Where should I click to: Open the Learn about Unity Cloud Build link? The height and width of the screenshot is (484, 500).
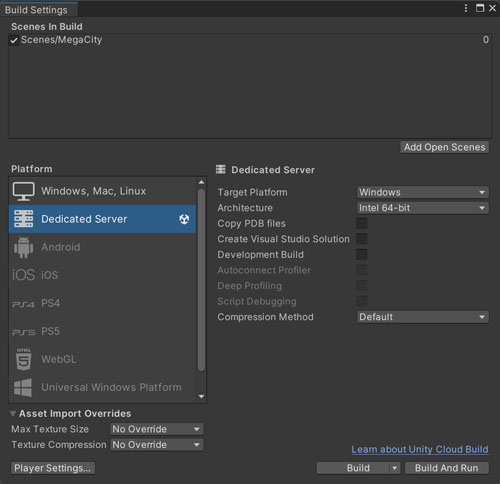(420, 449)
